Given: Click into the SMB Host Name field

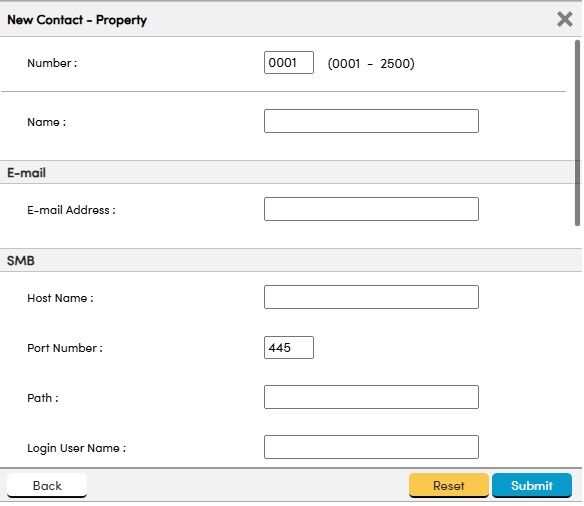Looking at the screenshot, I should point(371,297).
